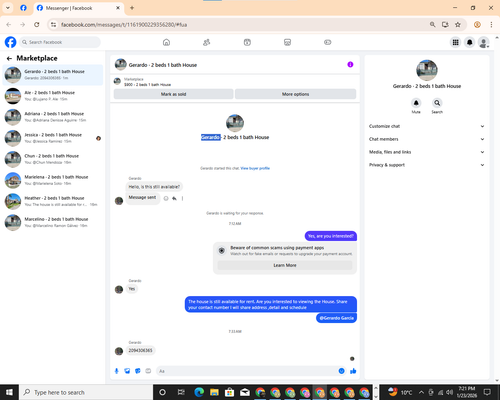500x400 pixels.
Task: Click the @Gerardo Garcia mention
Action: tap(337, 318)
